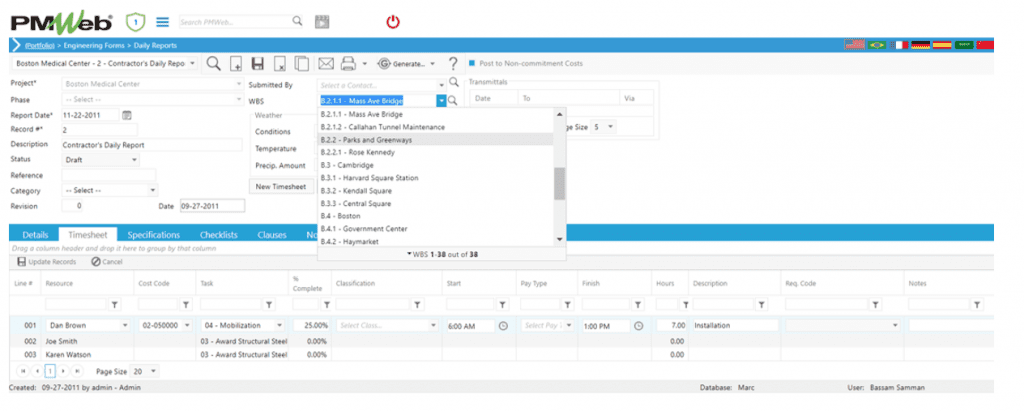
Task: Select the Joe Smith row in timesheet
Action: 502,341
